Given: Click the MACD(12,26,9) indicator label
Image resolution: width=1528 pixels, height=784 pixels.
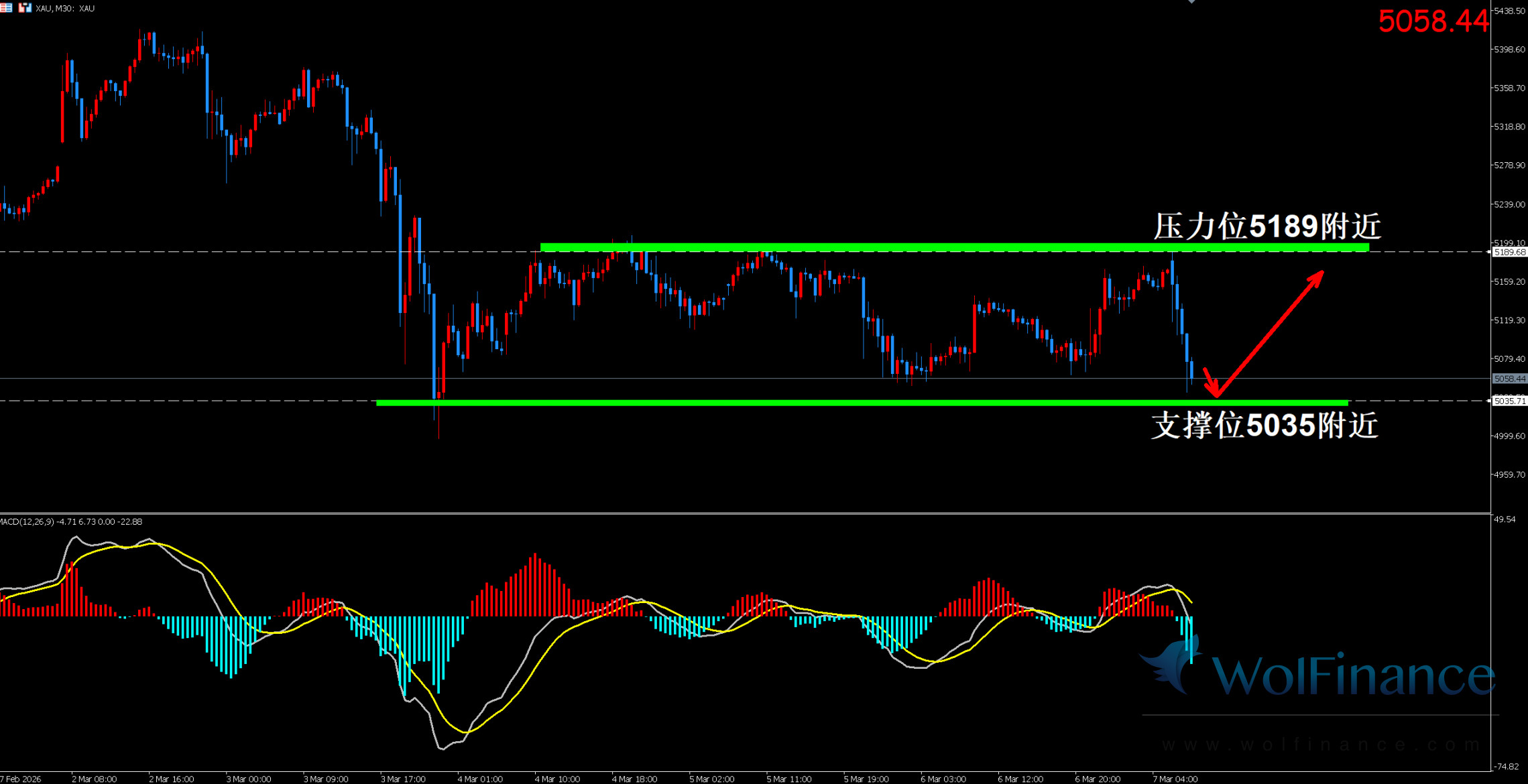Looking at the screenshot, I should pos(27,522).
